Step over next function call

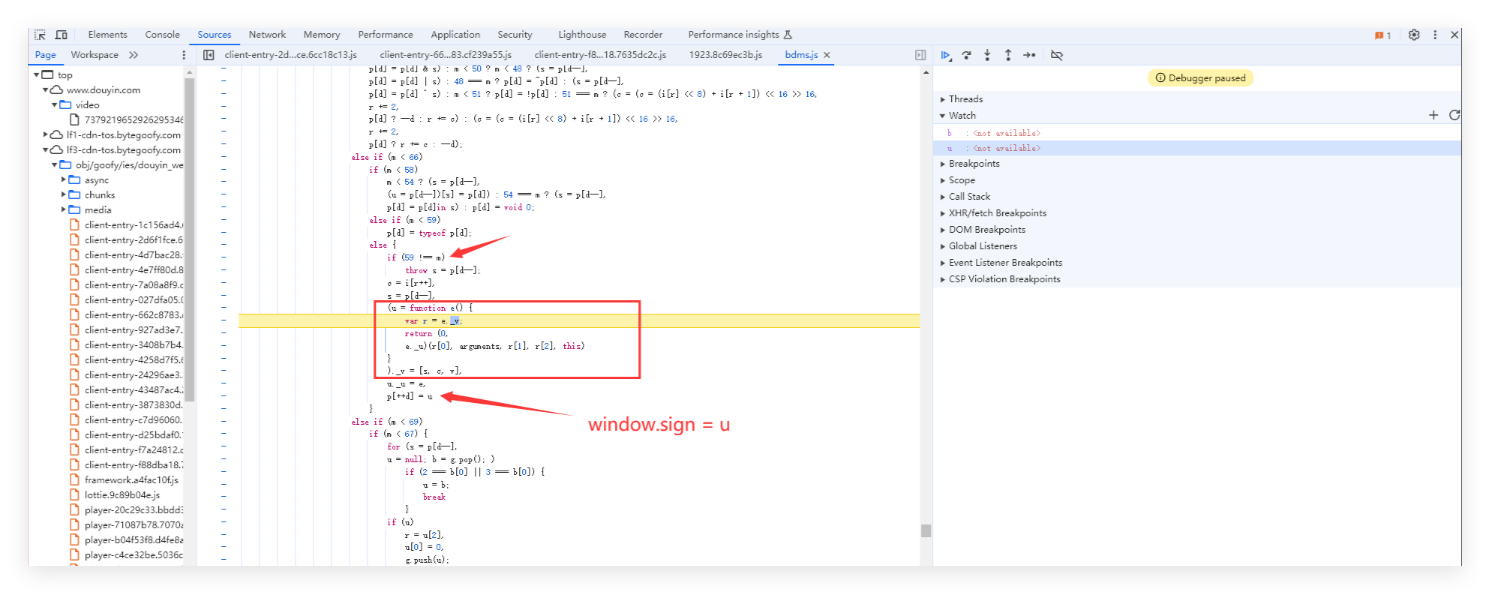pyautogui.click(x=967, y=55)
